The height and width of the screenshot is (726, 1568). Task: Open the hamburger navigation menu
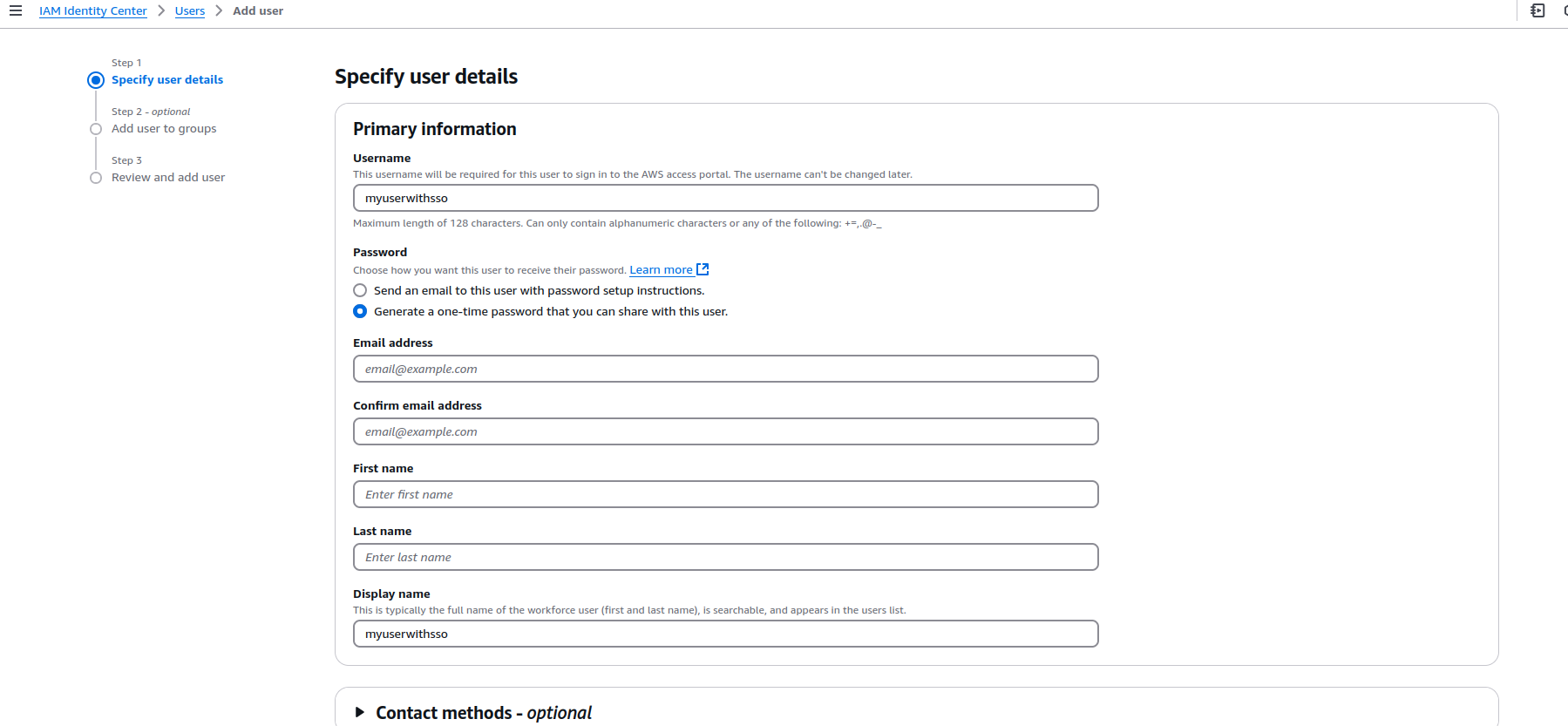click(16, 10)
